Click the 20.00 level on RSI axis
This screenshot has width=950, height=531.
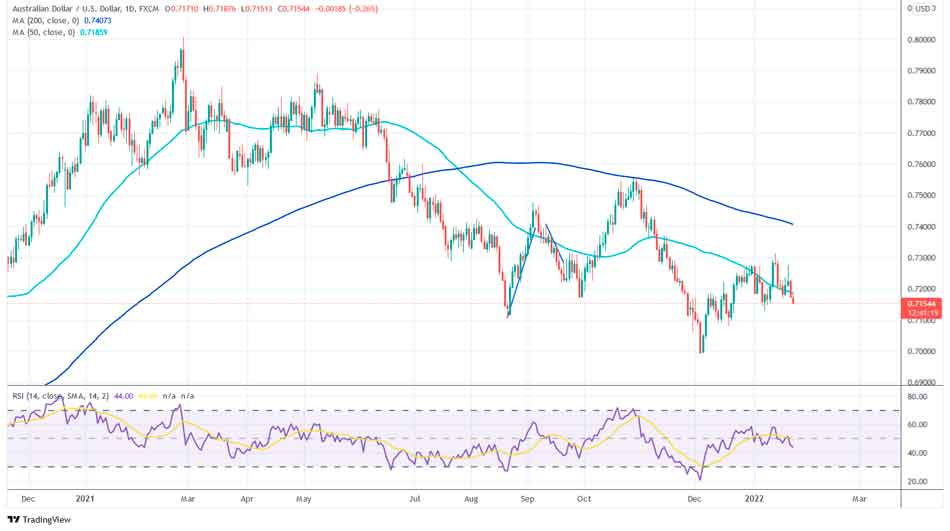click(918, 481)
